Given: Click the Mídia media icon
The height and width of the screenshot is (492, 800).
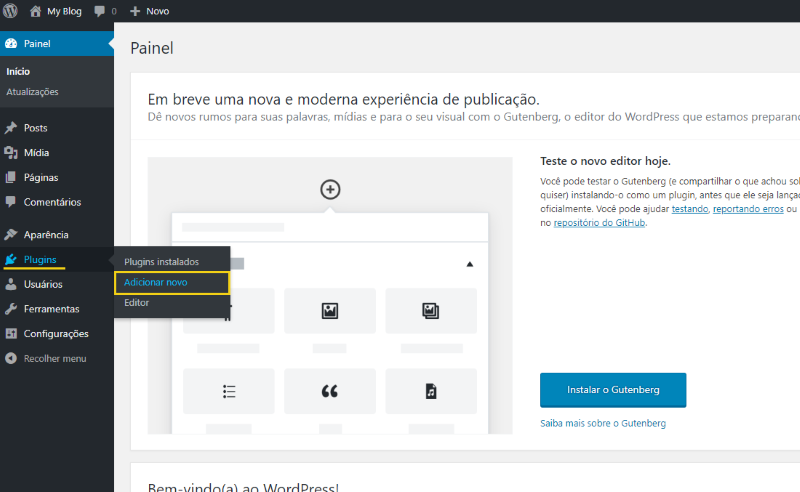Looking at the screenshot, I should (x=11, y=152).
